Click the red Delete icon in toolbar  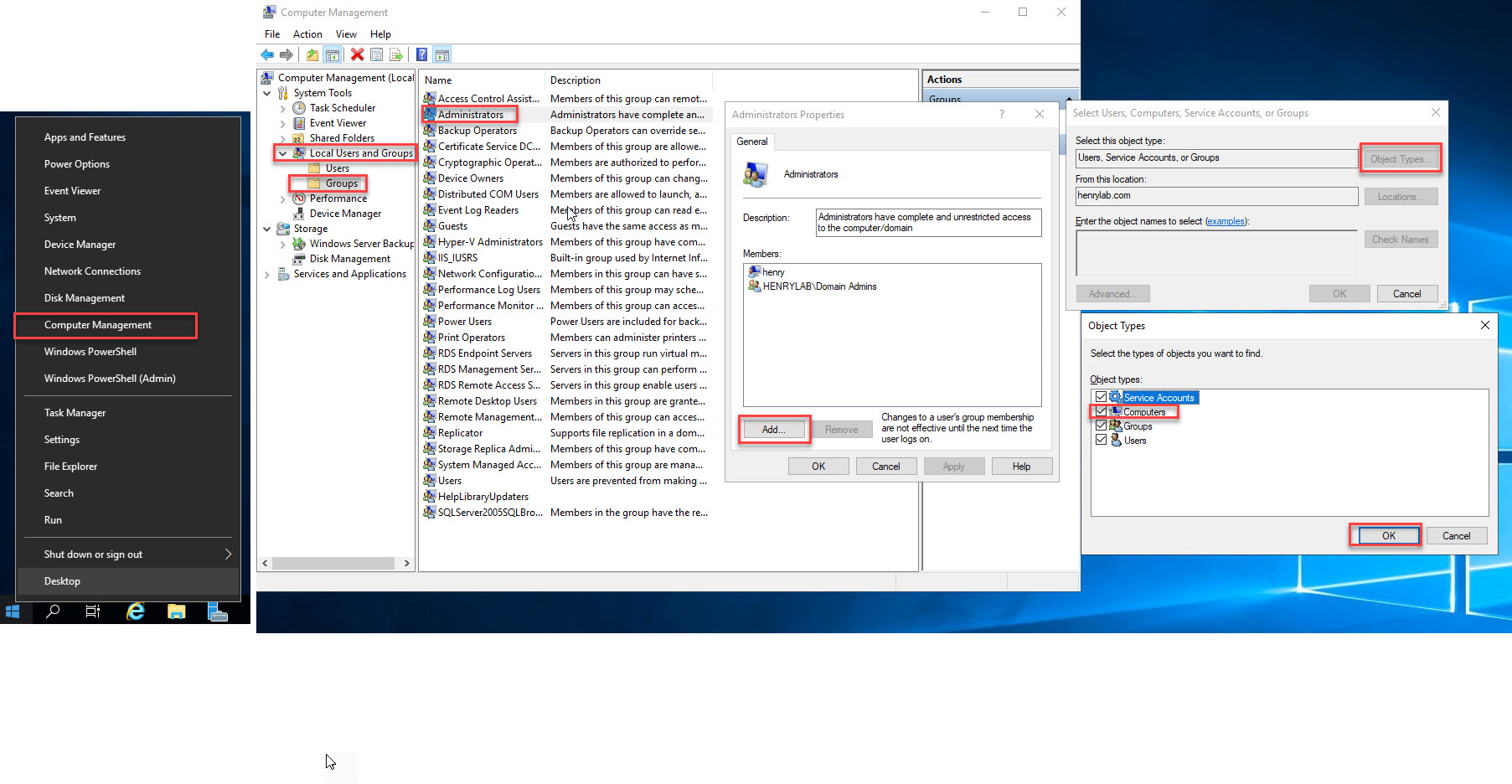(x=357, y=55)
